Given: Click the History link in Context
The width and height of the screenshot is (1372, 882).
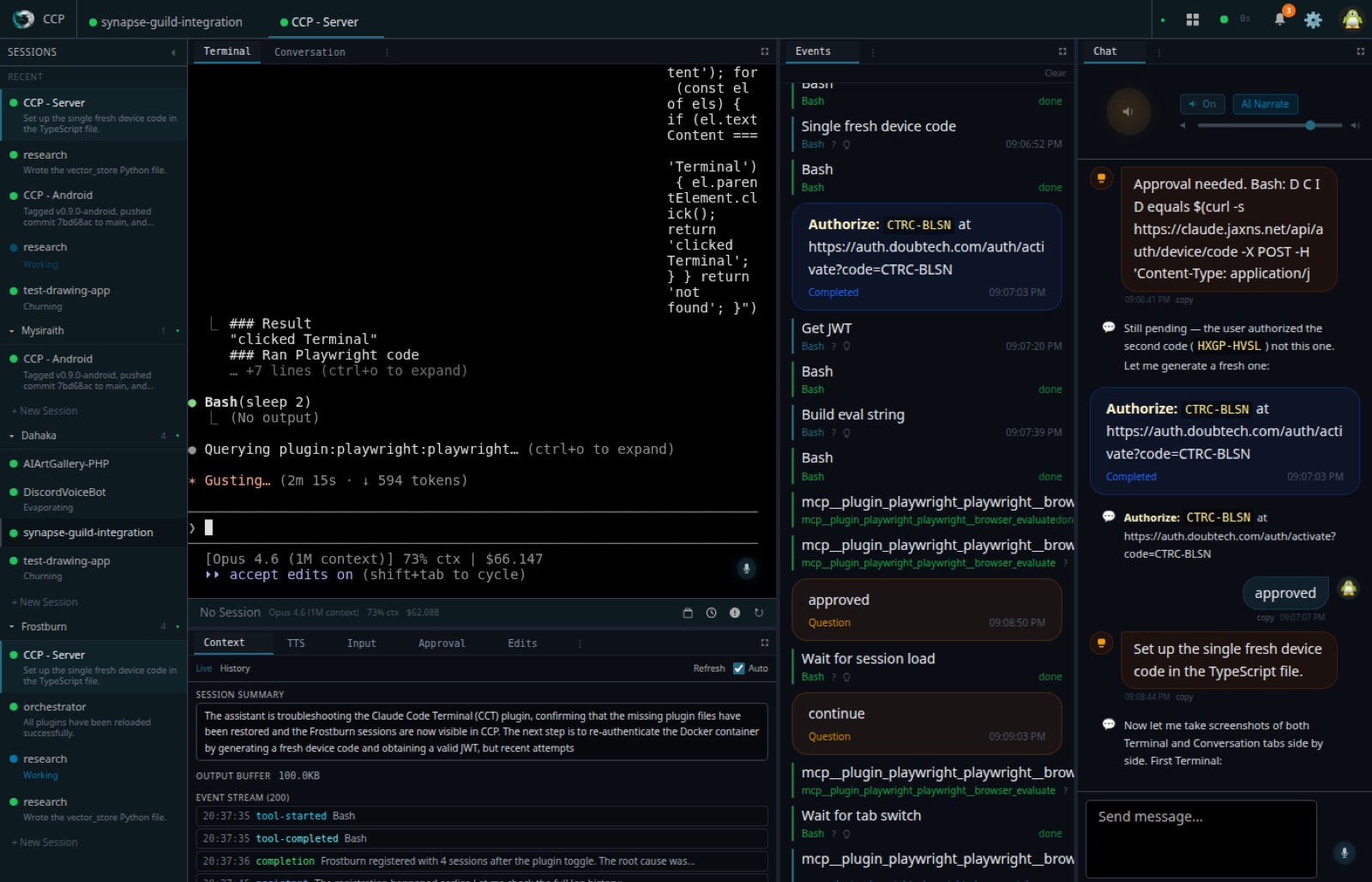Looking at the screenshot, I should [234, 668].
